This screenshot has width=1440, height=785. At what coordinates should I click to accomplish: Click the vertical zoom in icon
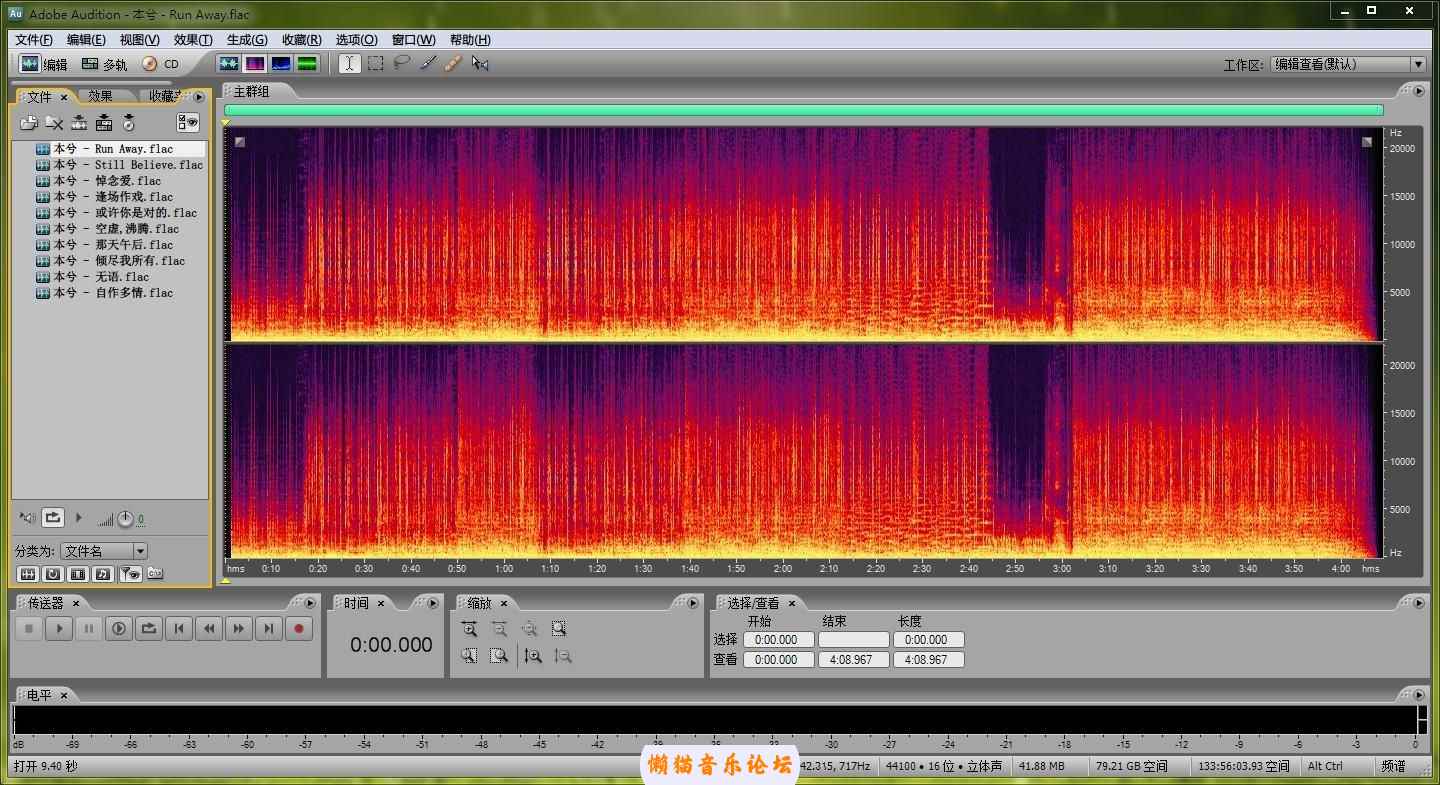pyautogui.click(x=533, y=656)
